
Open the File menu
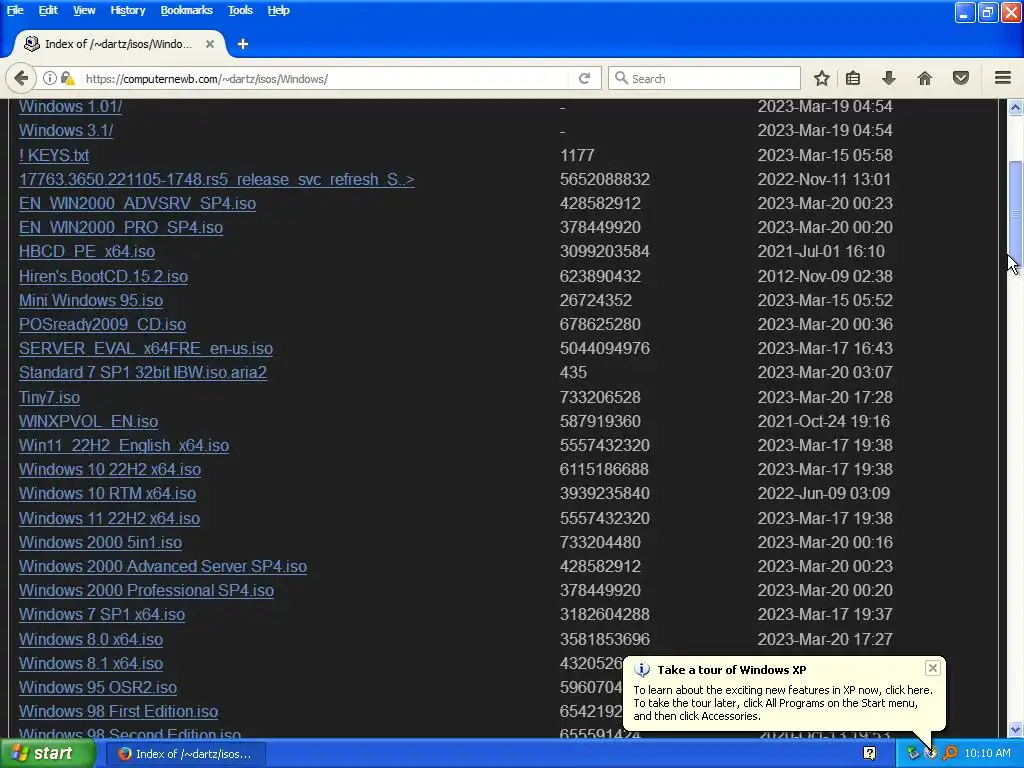(15, 10)
